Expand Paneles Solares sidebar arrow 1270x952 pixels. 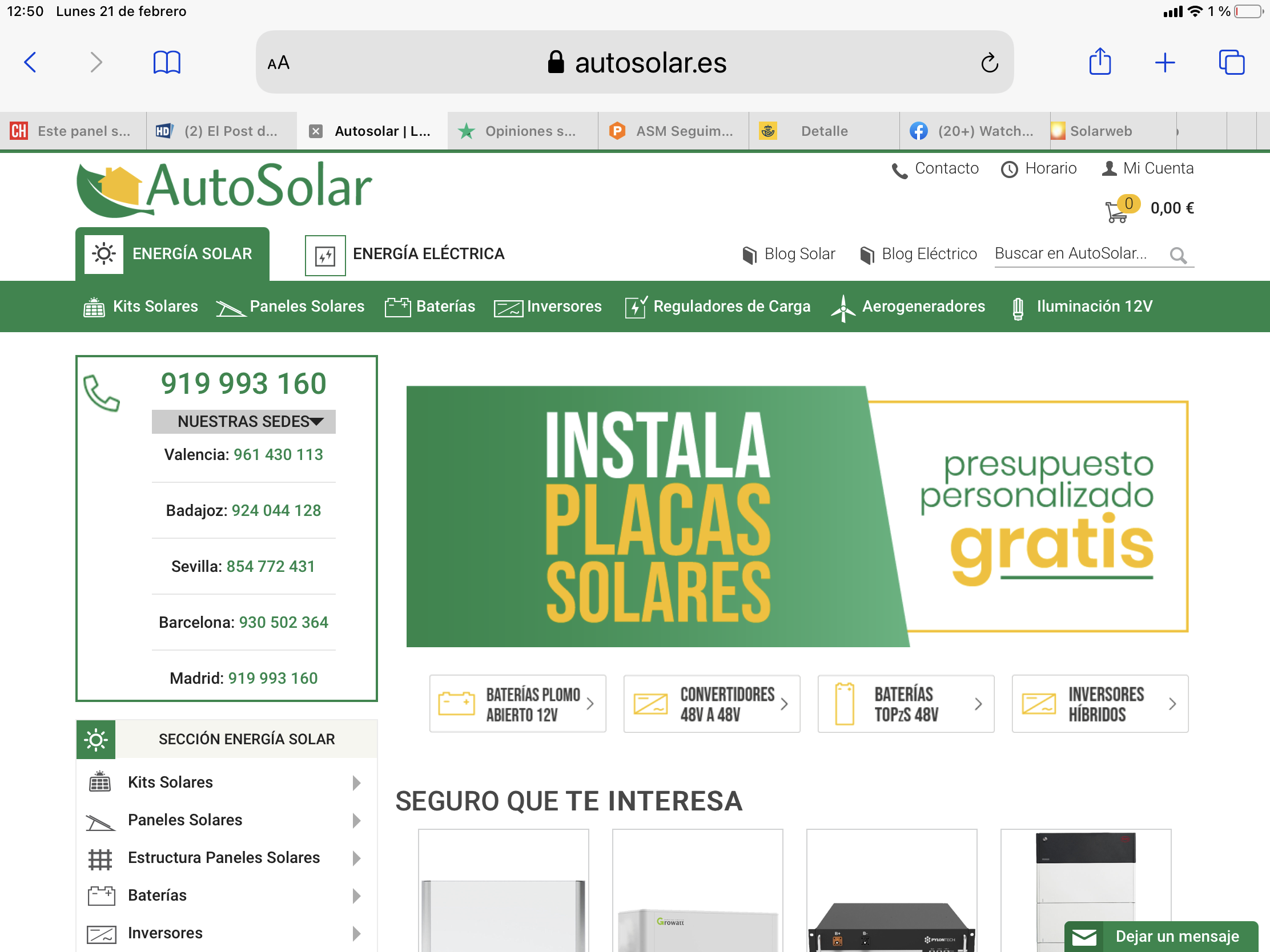pyautogui.click(x=356, y=821)
